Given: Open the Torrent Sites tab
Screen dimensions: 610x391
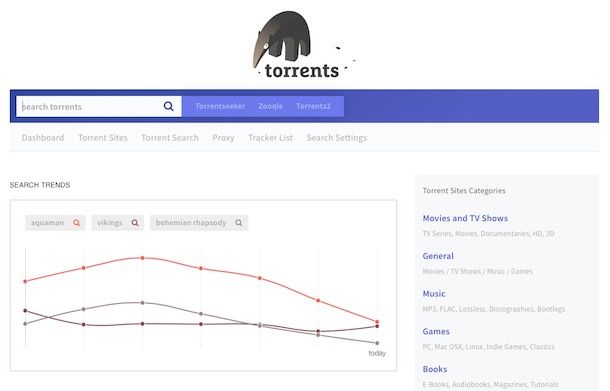Looking at the screenshot, I should click(103, 138).
